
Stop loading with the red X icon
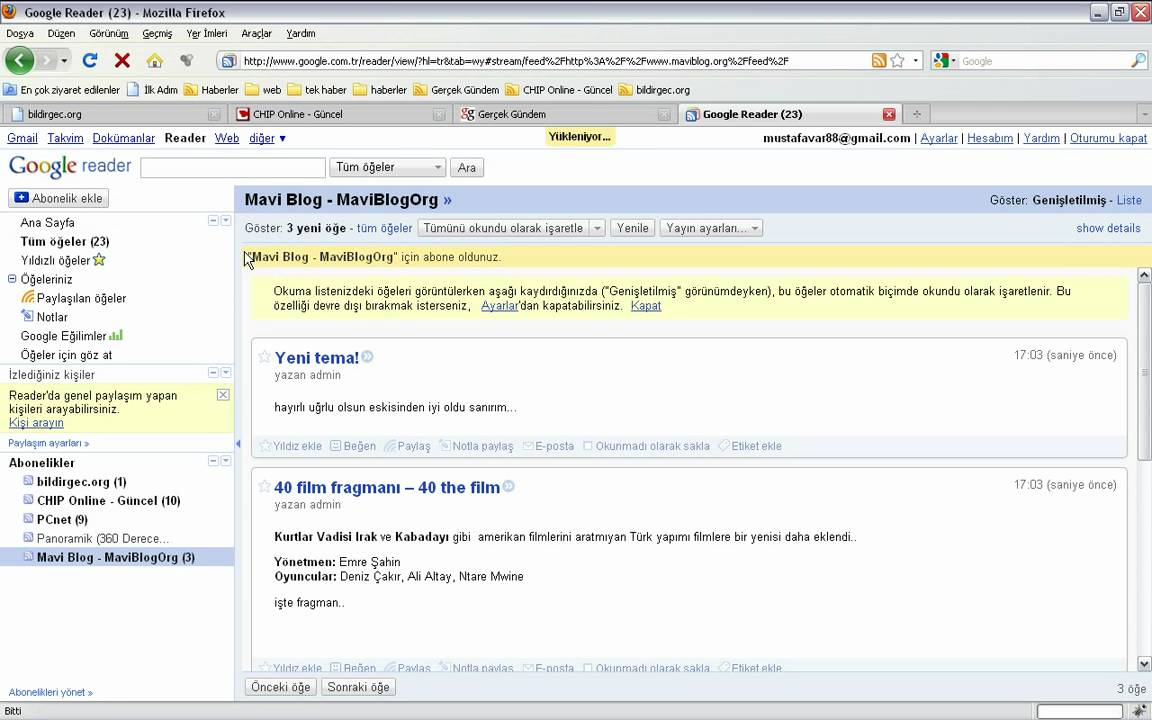pos(122,60)
